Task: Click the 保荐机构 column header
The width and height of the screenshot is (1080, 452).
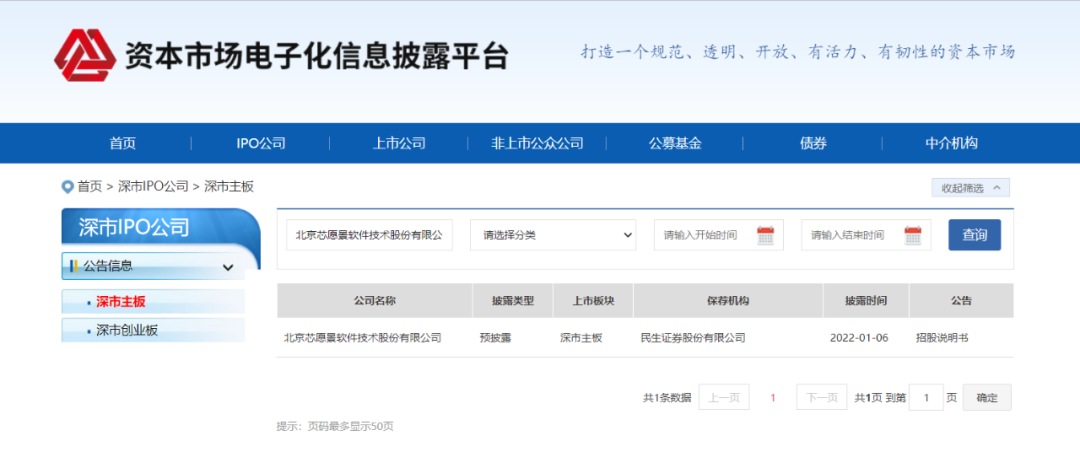Action: [728, 301]
